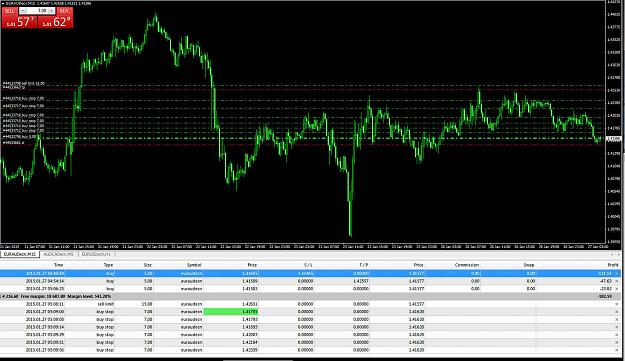625x361 pixels.
Task: Focus the lot volume field showing 7.00
Action: point(37,11)
